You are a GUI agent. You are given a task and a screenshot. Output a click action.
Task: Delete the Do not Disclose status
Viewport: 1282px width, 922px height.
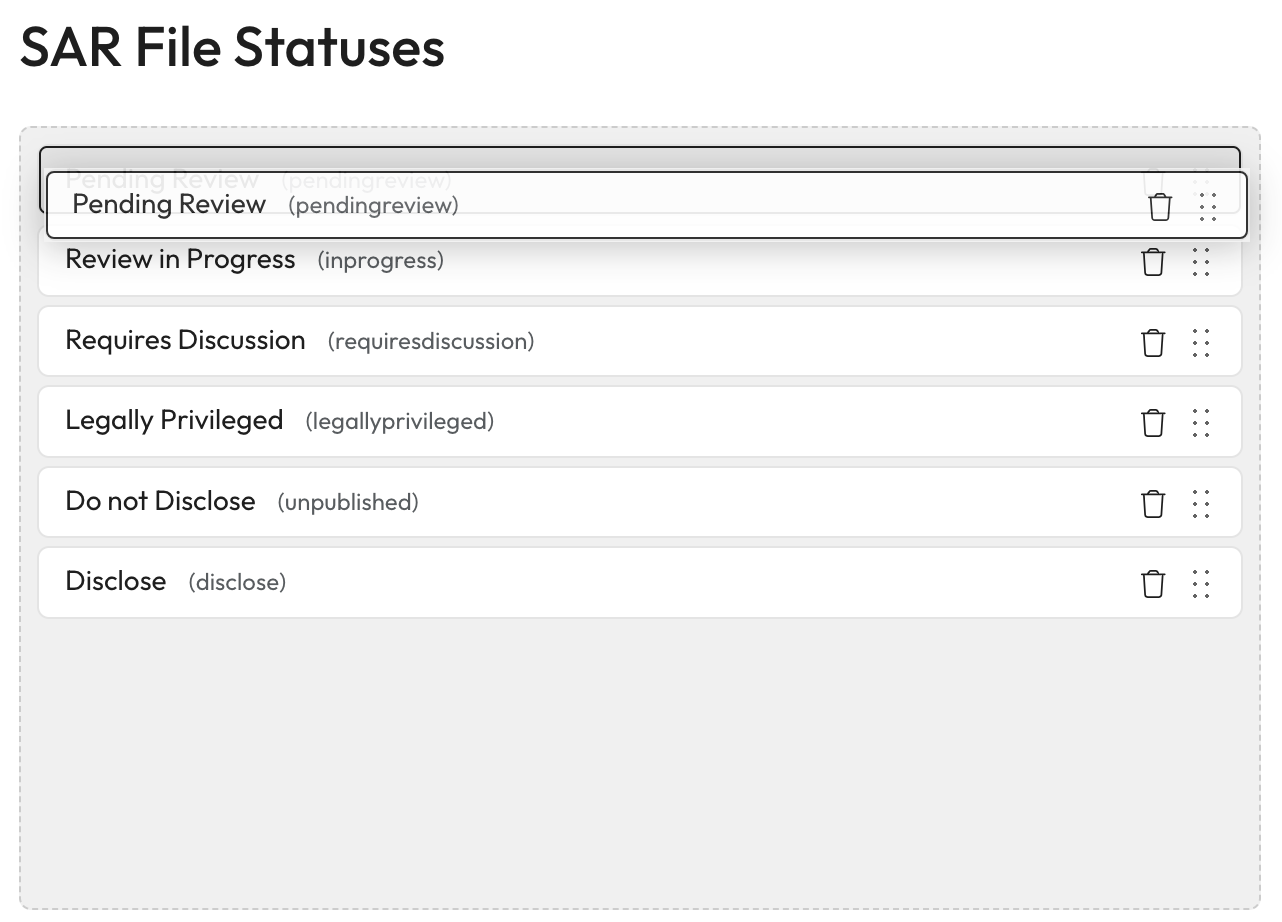point(1153,503)
